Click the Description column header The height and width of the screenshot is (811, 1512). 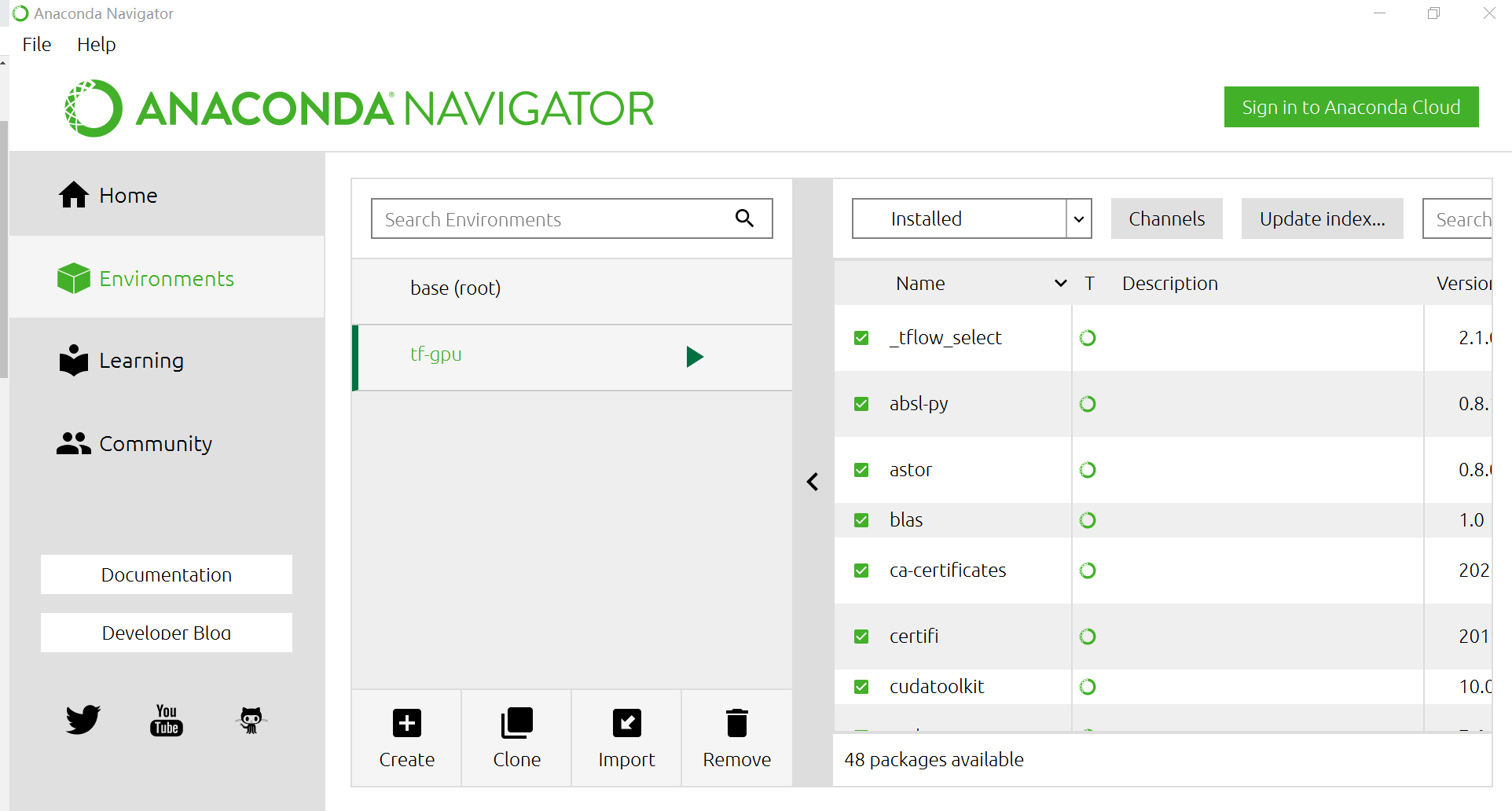pyautogui.click(x=1170, y=283)
